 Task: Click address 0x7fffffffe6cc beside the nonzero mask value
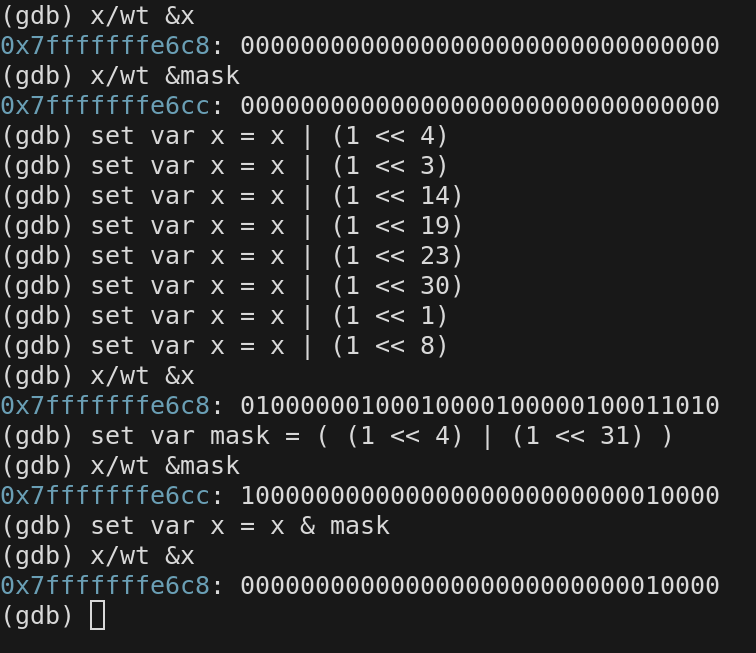click(x=104, y=496)
